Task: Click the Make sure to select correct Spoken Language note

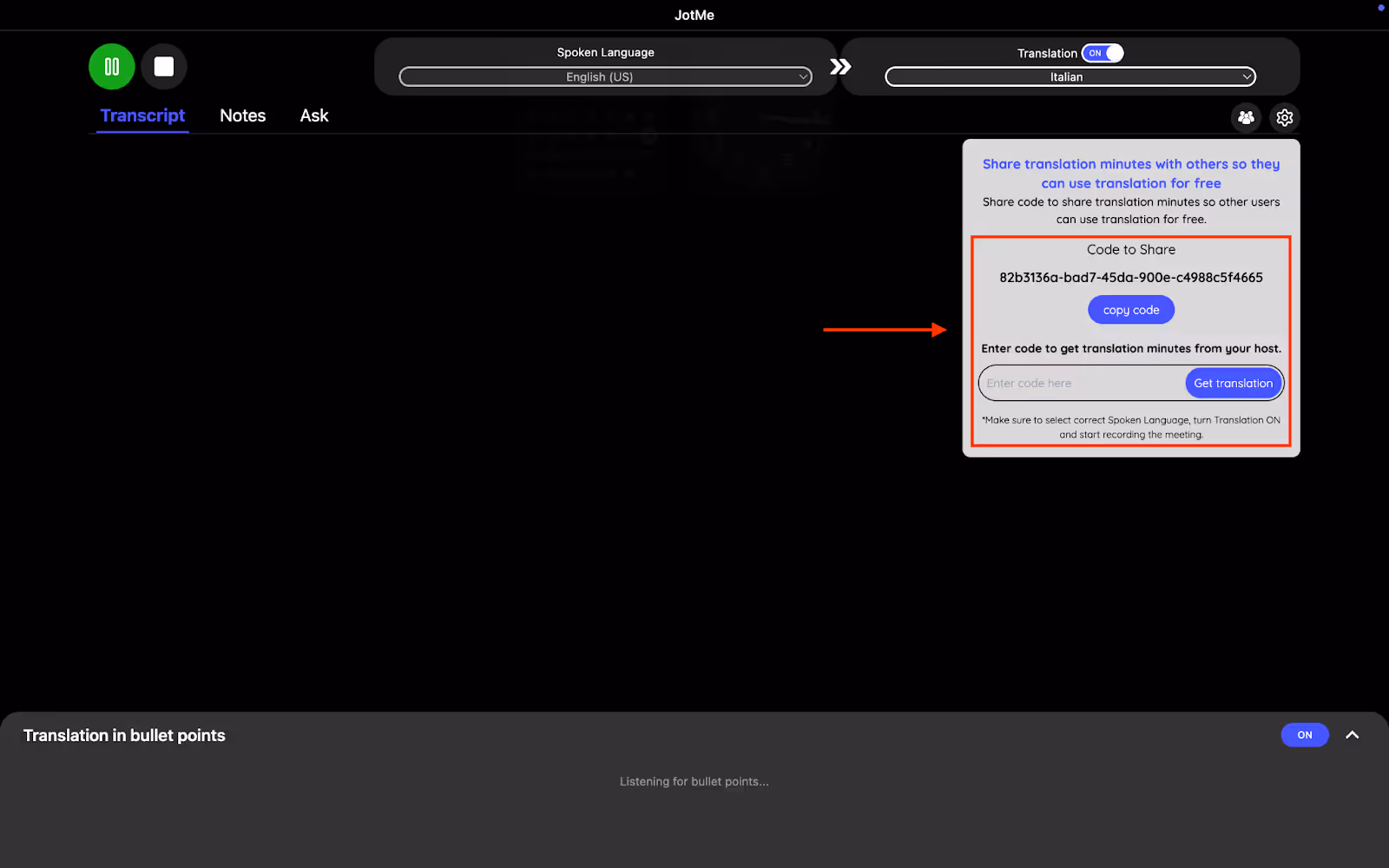Action: click(1131, 427)
